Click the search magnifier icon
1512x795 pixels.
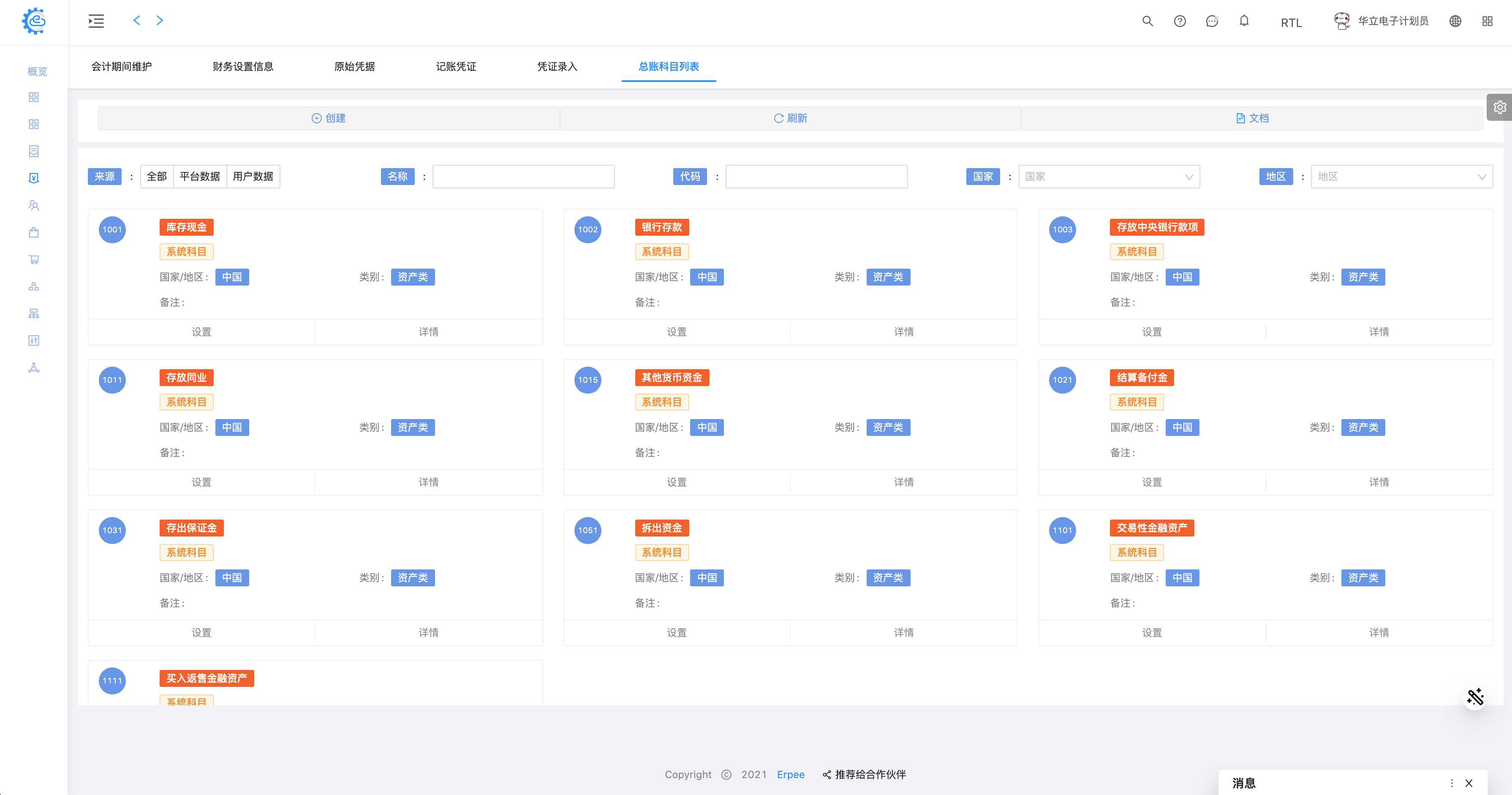coord(1147,21)
